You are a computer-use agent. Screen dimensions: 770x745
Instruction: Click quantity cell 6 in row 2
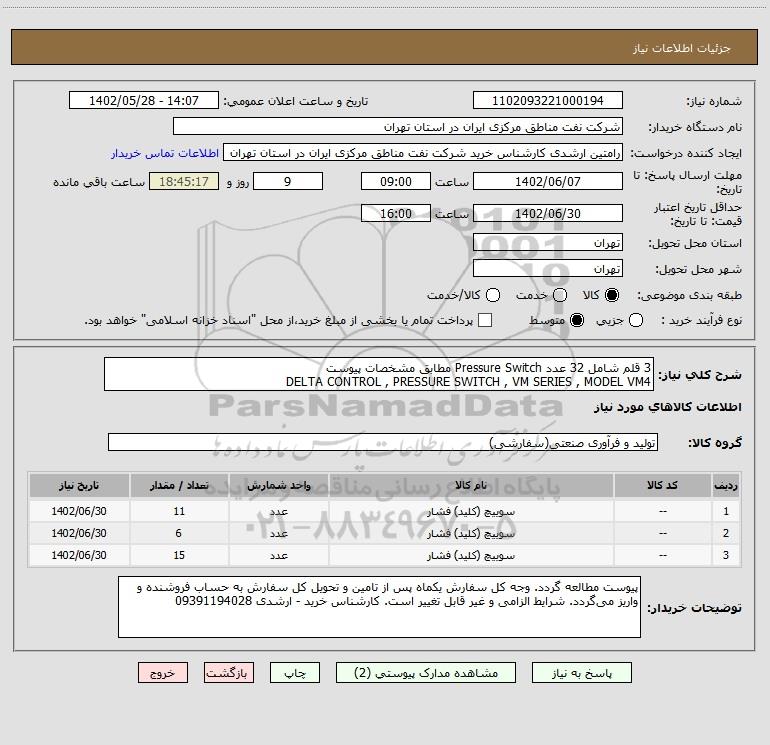[179, 533]
